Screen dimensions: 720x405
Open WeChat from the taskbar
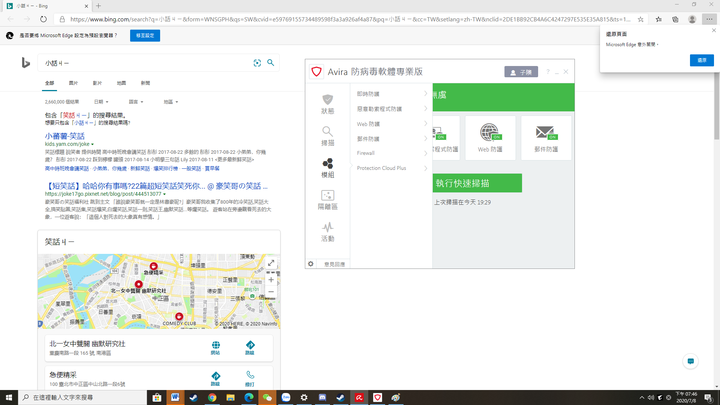267,398
